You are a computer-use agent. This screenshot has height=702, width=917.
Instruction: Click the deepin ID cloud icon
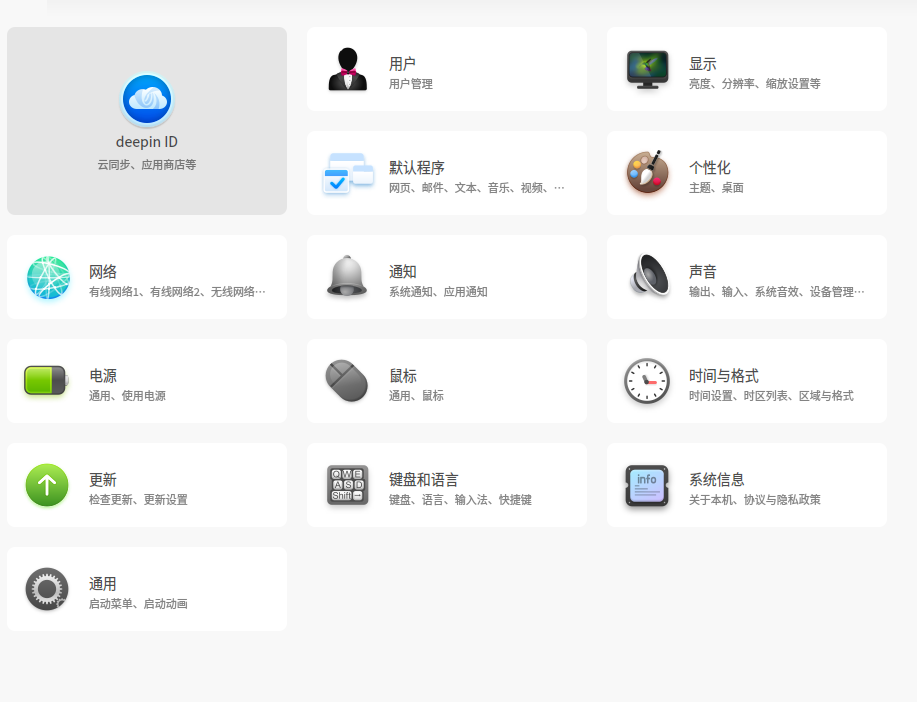tap(147, 100)
